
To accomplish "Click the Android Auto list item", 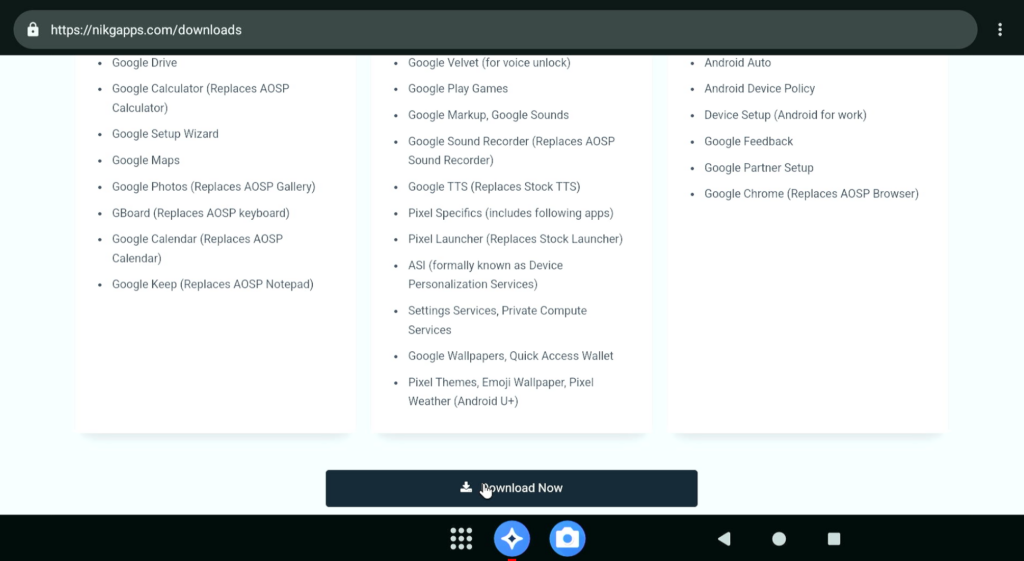I will tap(737, 63).
